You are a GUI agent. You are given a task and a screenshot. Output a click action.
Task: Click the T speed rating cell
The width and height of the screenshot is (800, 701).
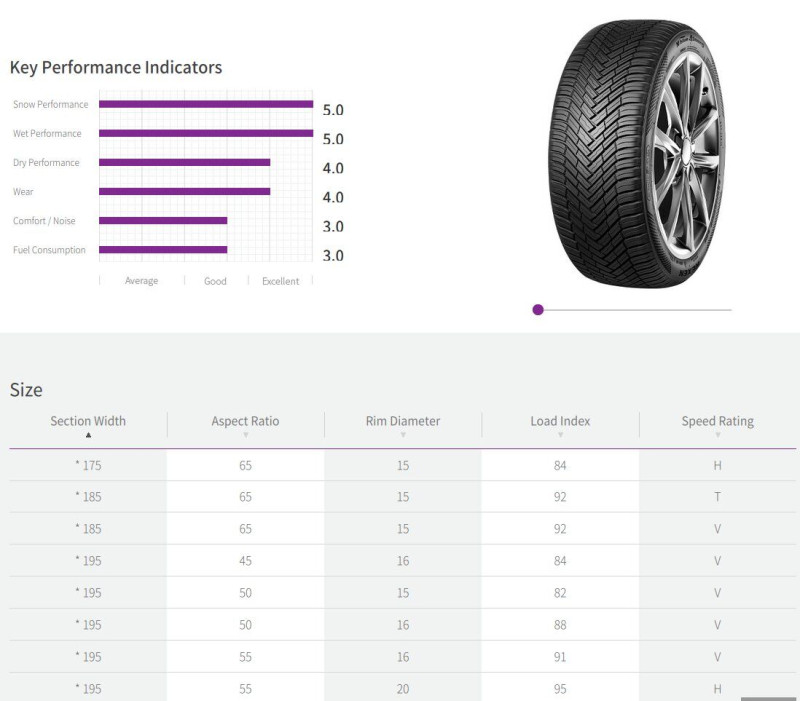point(718,497)
